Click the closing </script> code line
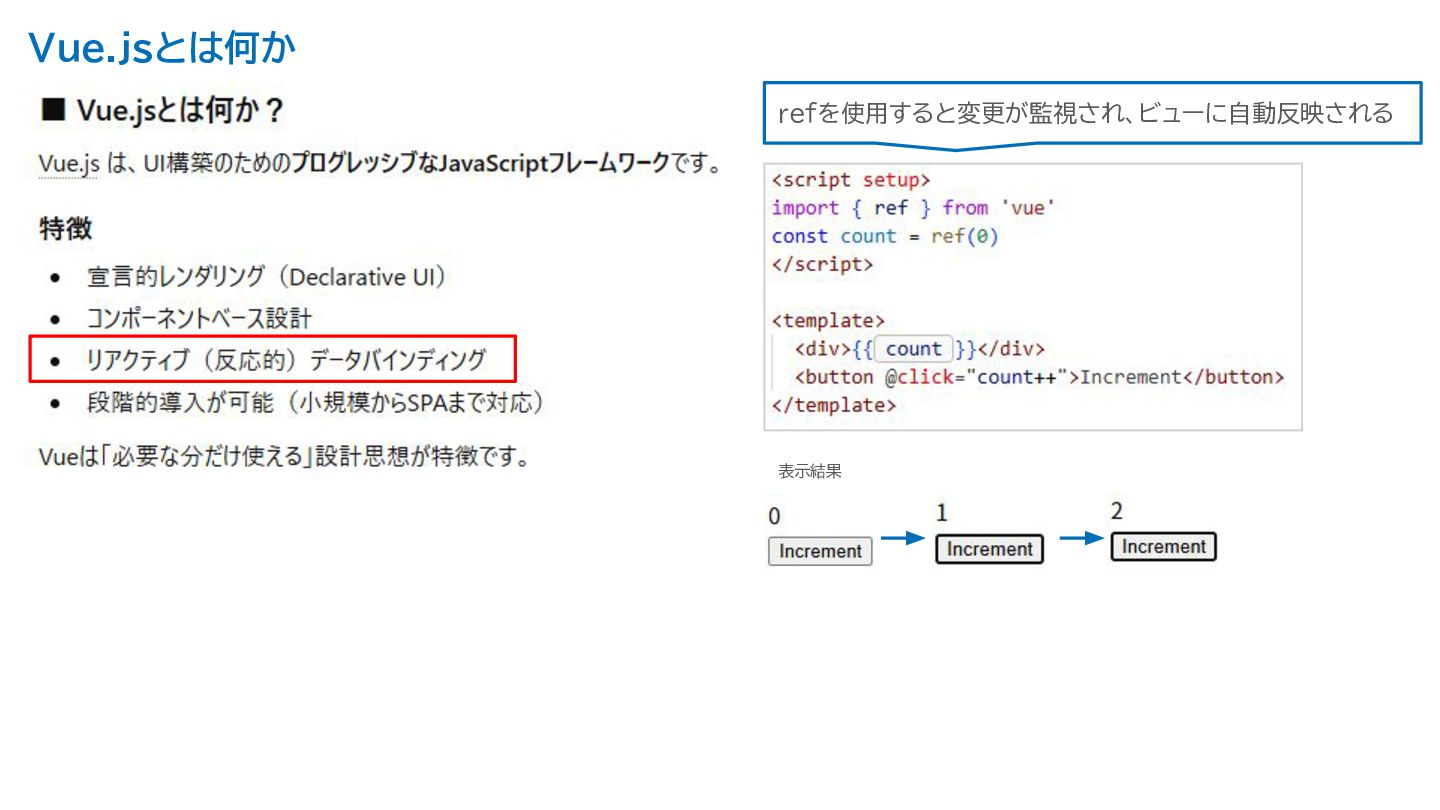Image resolution: width=1440 pixels, height=810 pixels. [823, 264]
